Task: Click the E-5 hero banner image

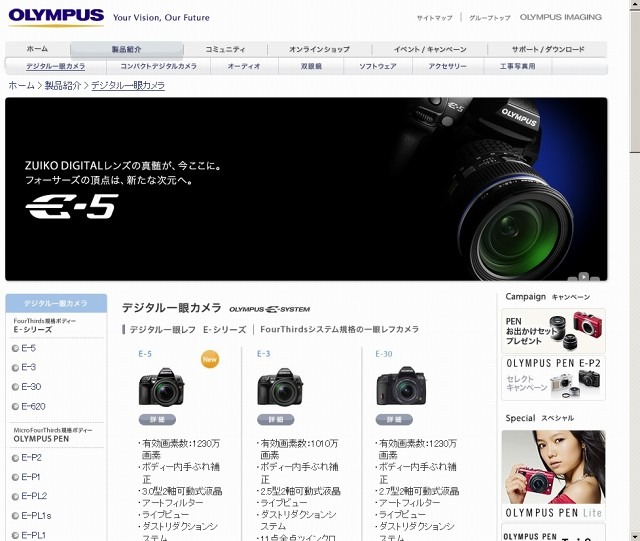Action: click(x=306, y=189)
